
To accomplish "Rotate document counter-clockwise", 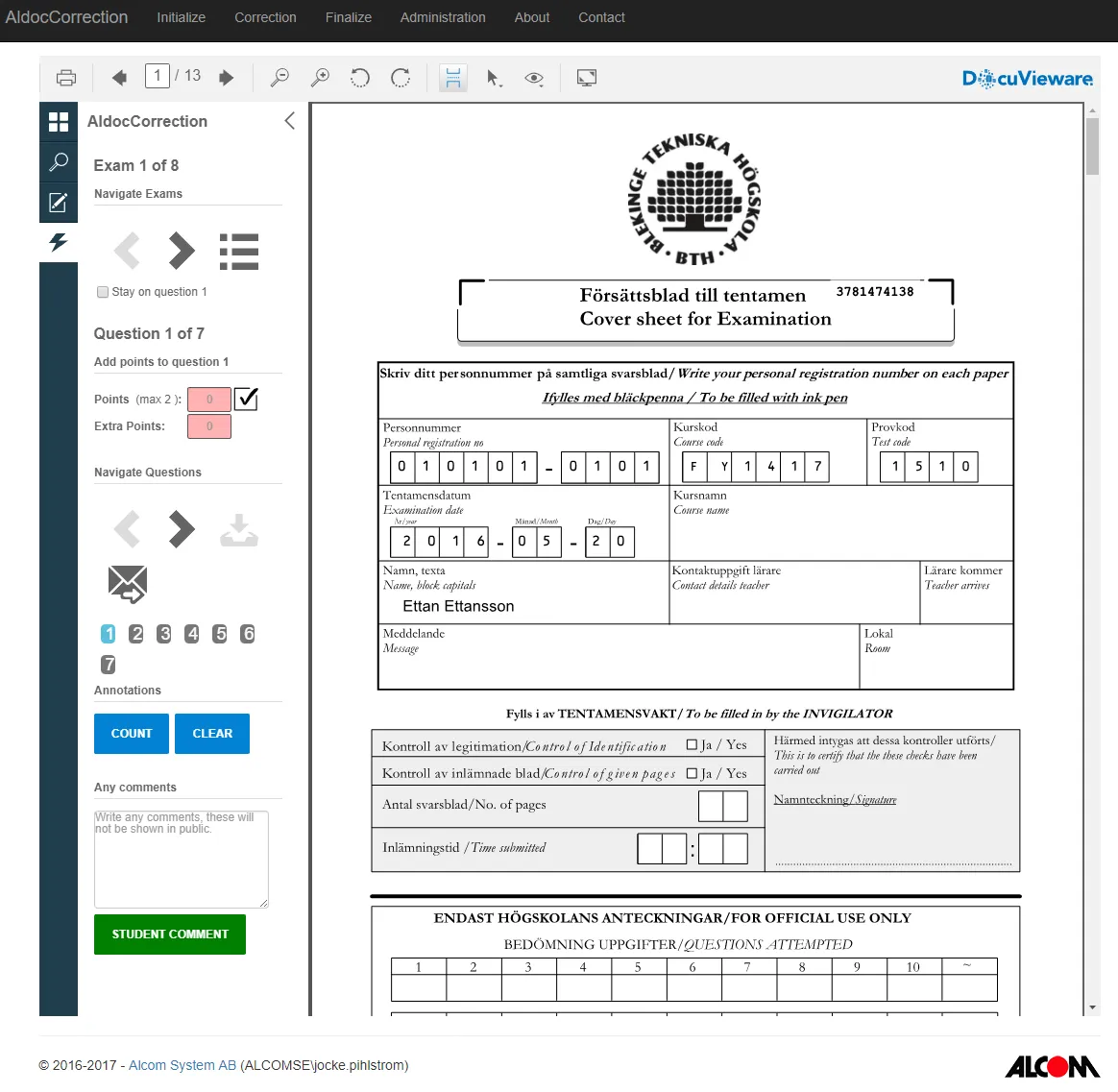I will click(x=360, y=78).
